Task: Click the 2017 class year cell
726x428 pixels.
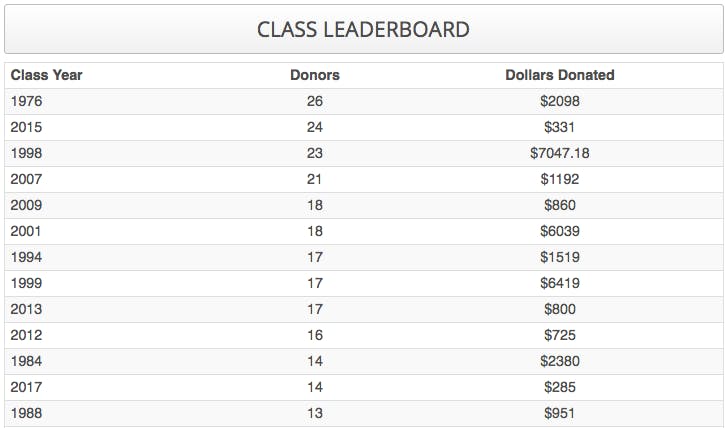Action: point(27,387)
